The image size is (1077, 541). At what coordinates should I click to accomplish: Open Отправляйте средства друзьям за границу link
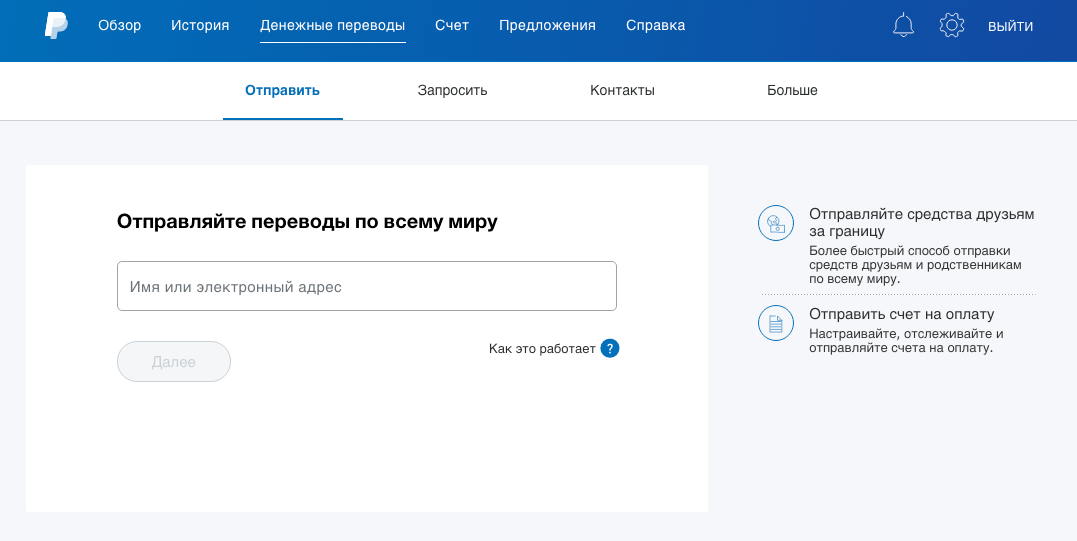(x=921, y=222)
